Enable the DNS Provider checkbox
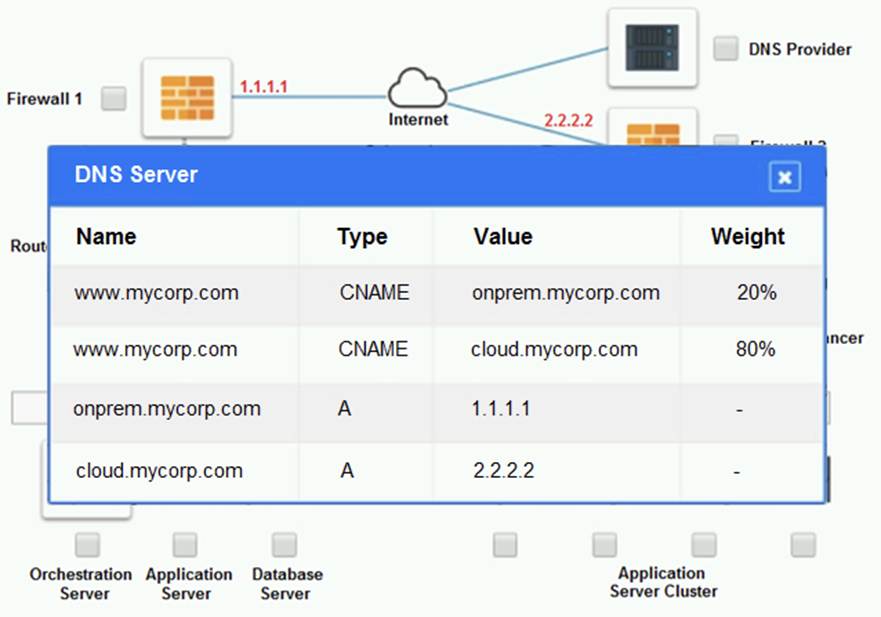881x617 pixels. pyautogui.click(x=724, y=47)
